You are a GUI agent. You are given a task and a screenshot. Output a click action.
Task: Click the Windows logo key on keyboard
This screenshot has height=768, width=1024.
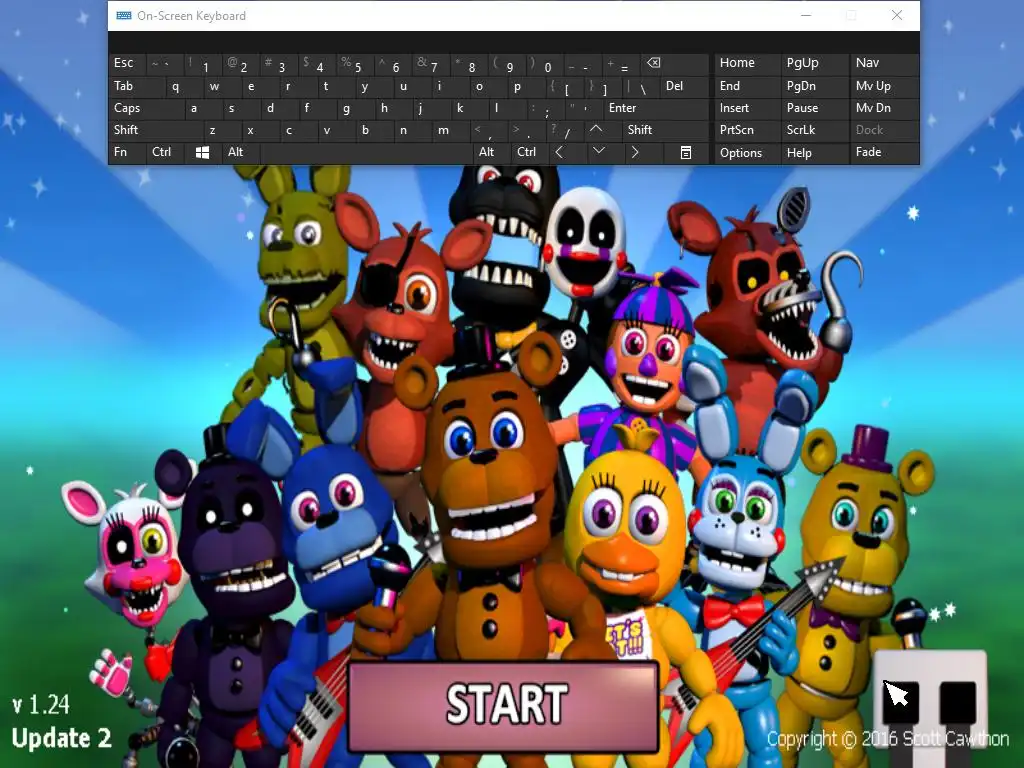tap(202, 152)
